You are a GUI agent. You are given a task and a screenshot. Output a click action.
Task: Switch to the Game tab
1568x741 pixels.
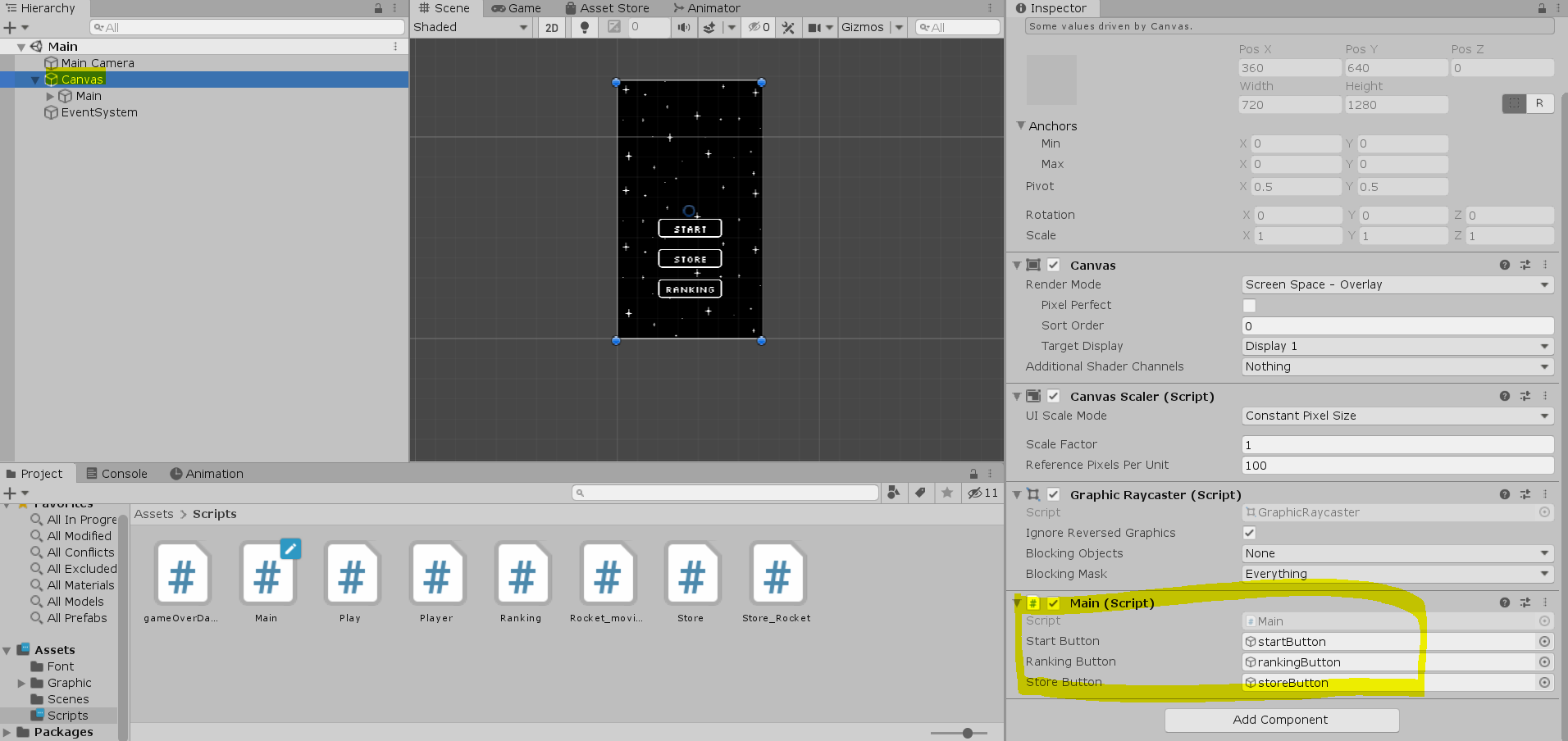tap(516, 8)
